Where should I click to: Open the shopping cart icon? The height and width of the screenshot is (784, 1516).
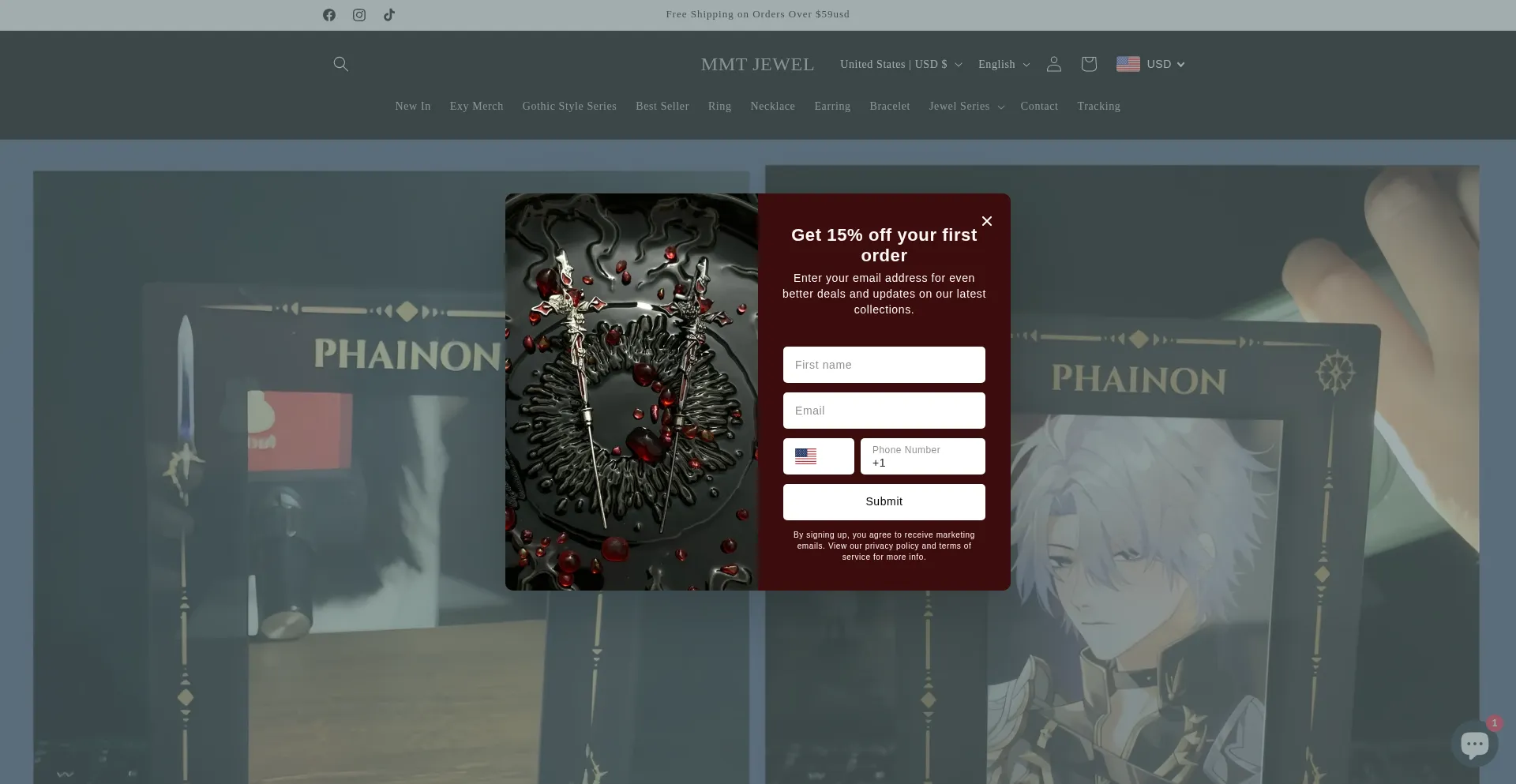[1089, 64]
